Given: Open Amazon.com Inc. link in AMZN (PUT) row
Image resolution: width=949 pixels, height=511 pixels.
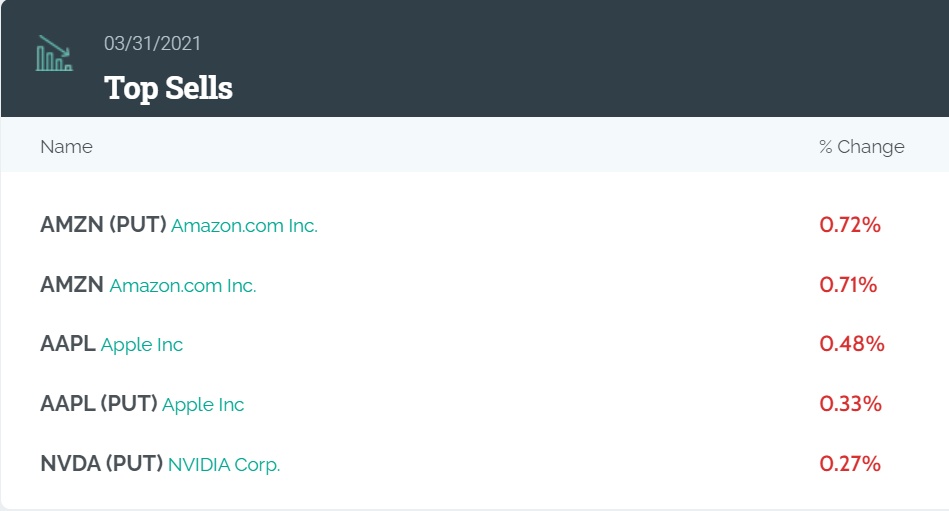Looking at the screenshot, I should tap(244, 226).
